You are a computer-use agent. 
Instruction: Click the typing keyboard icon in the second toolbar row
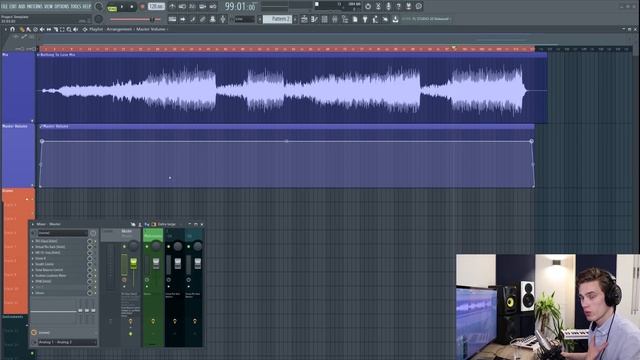[x=172, y=19]
